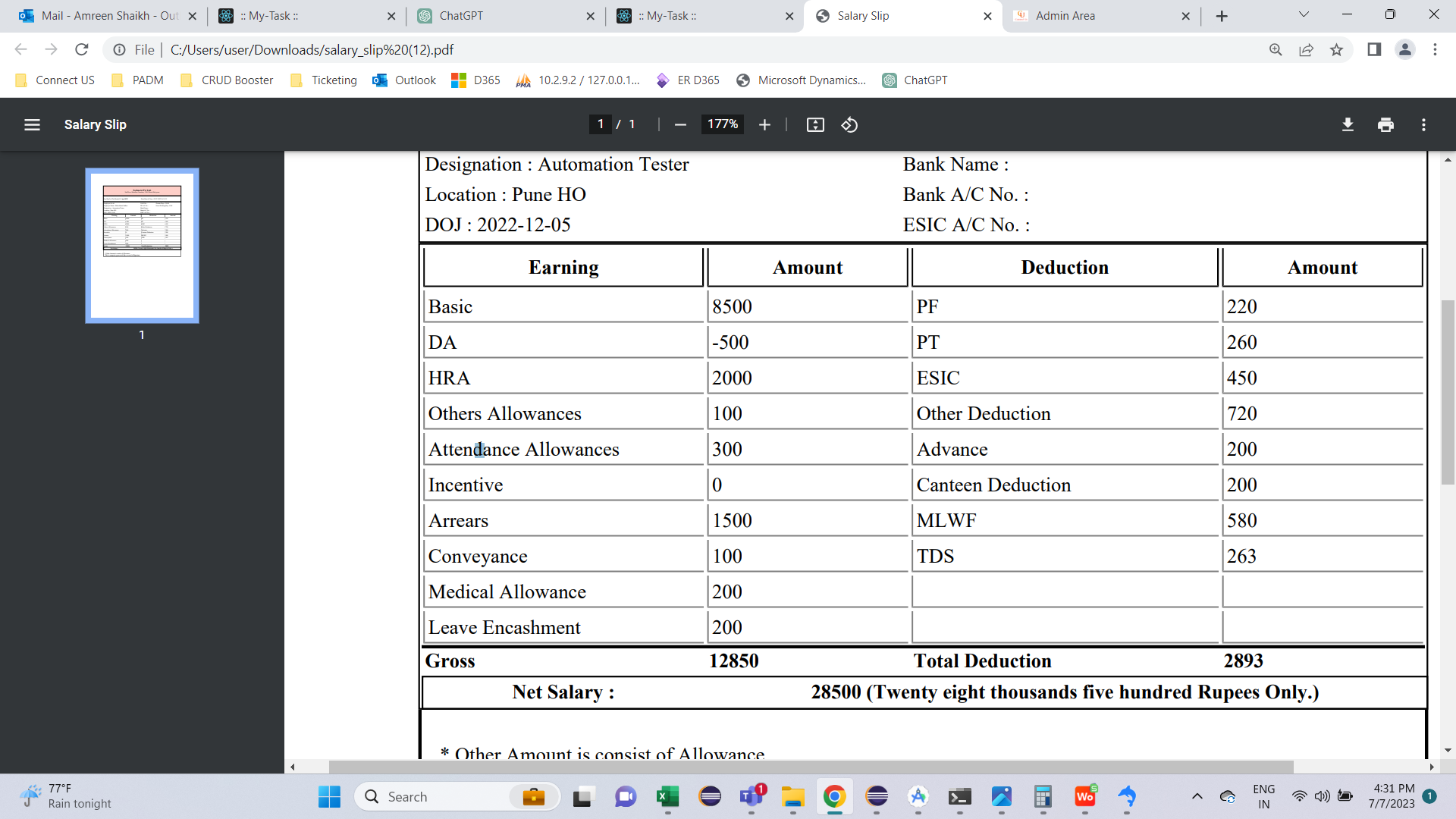Image resolution: width=1456 pixels, height=819 pixels.
Task: Open Excel from taskbar
Action: [667, 796]
